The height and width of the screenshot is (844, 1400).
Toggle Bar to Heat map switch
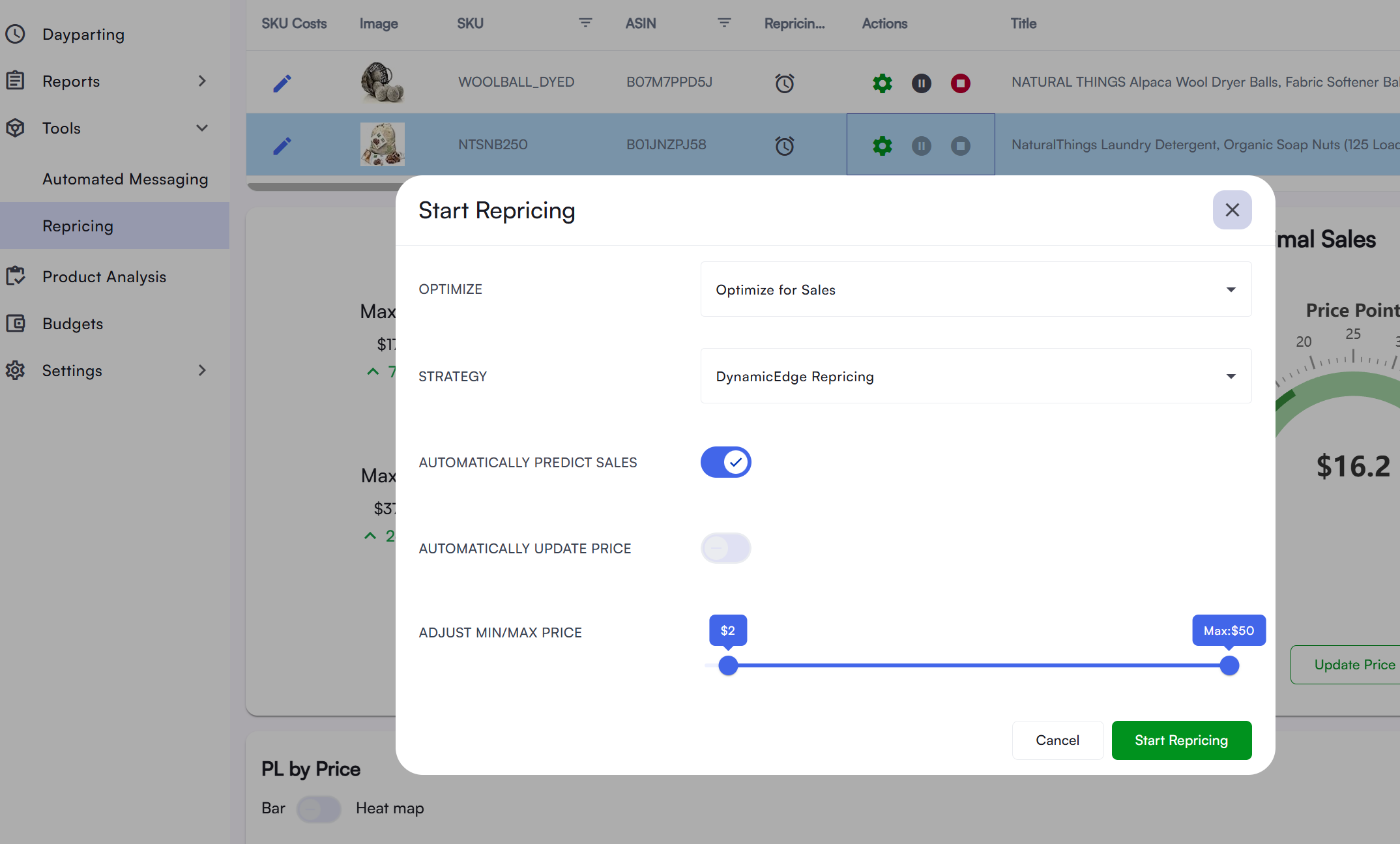319,809
